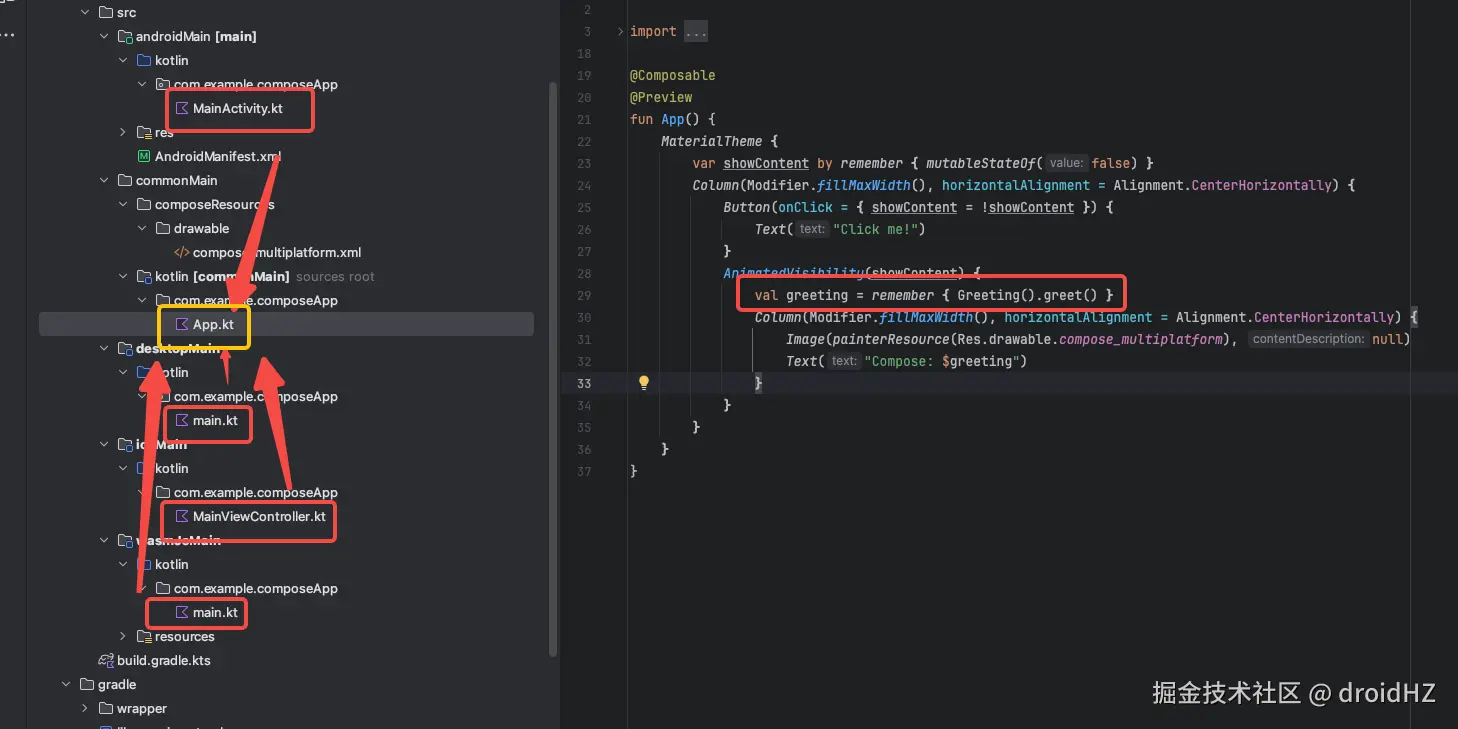1458x729 pixels.
Task: Click the resources folder icon under wasmJsMain
Action: pos(144,636)
